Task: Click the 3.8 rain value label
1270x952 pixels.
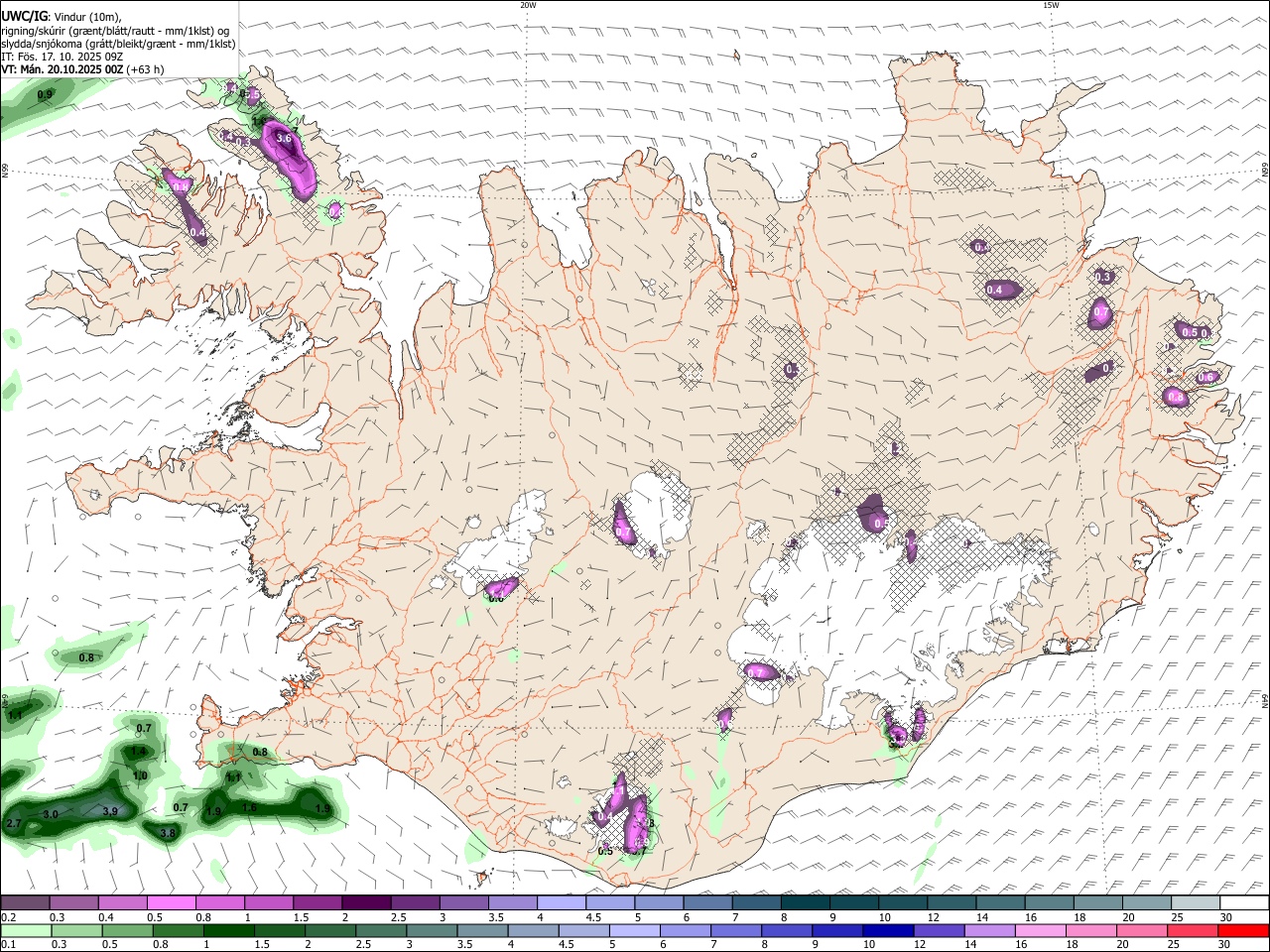Action: [x=168, y=833]
